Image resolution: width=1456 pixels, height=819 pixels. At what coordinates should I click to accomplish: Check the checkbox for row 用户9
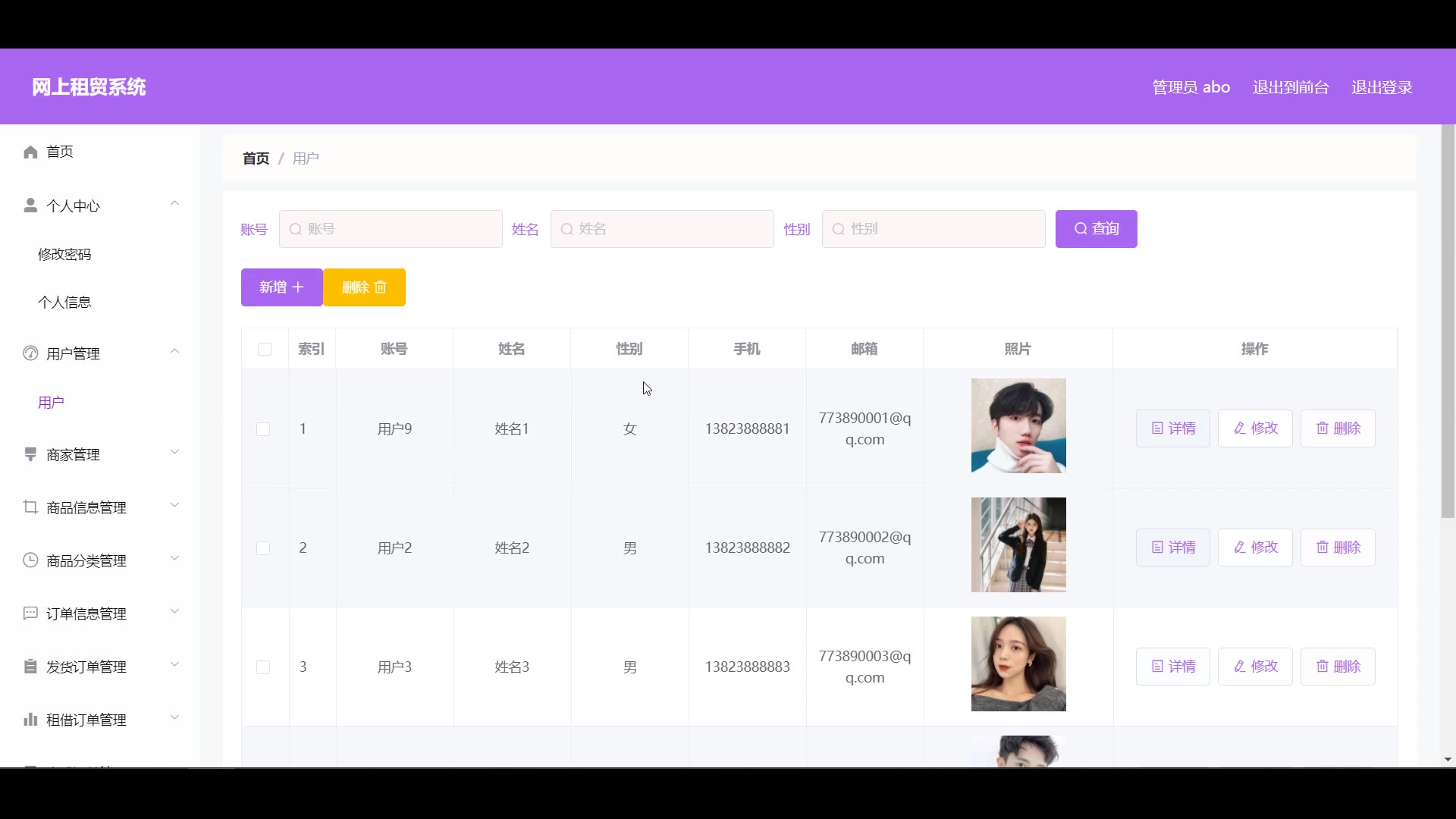(x=263, y=429)
